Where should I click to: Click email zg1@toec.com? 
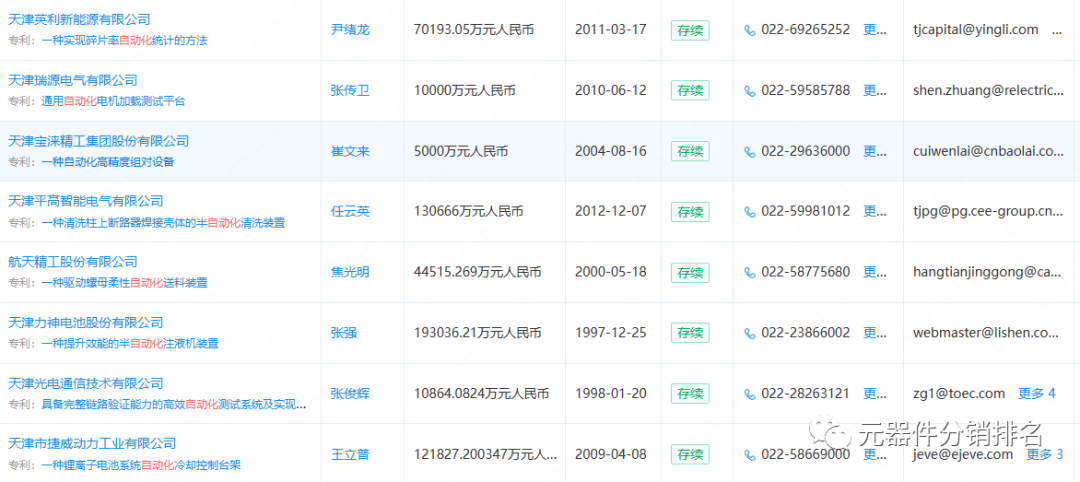959,394
